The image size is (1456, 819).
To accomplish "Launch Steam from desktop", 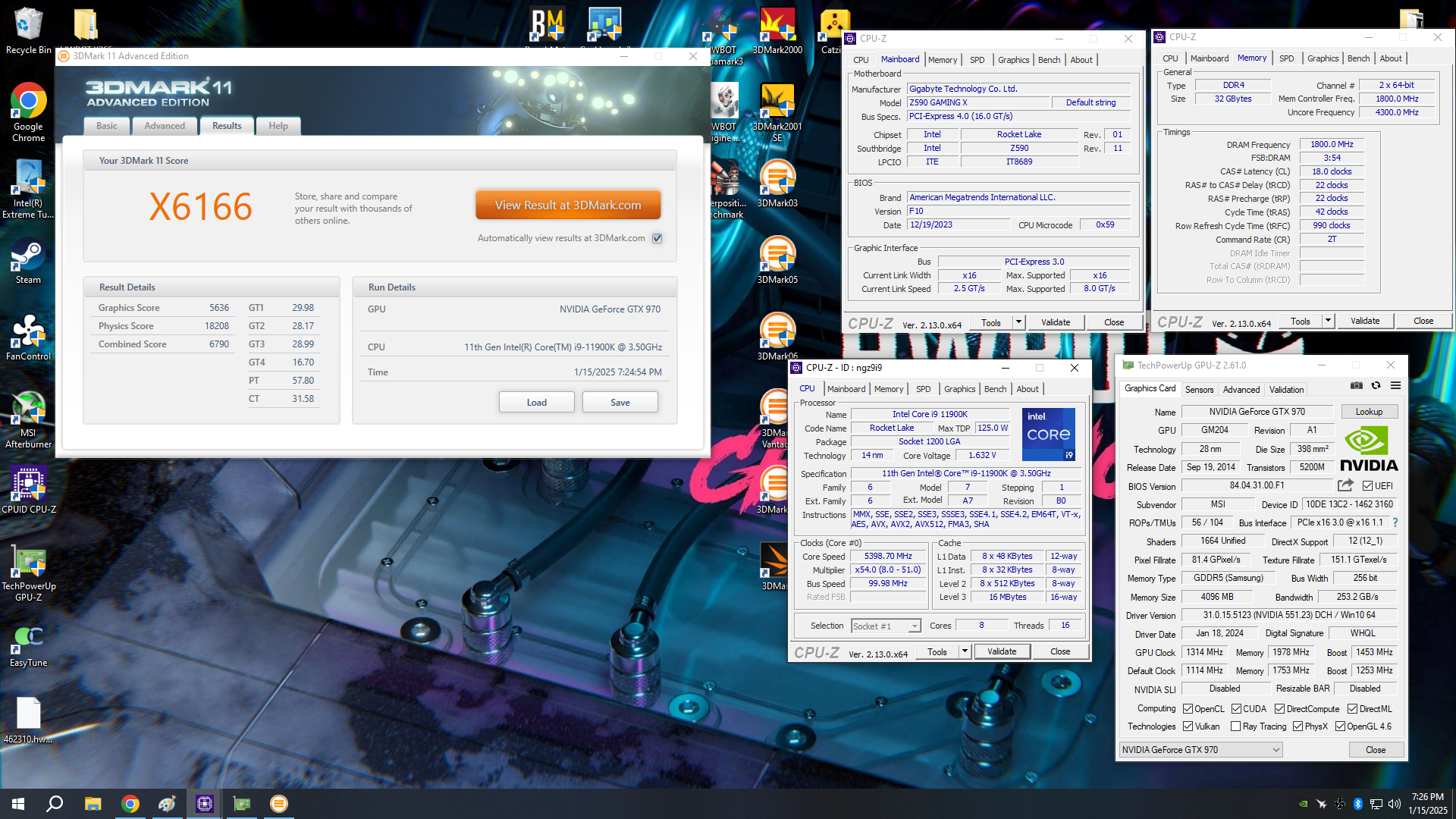I will pos(29,262).
